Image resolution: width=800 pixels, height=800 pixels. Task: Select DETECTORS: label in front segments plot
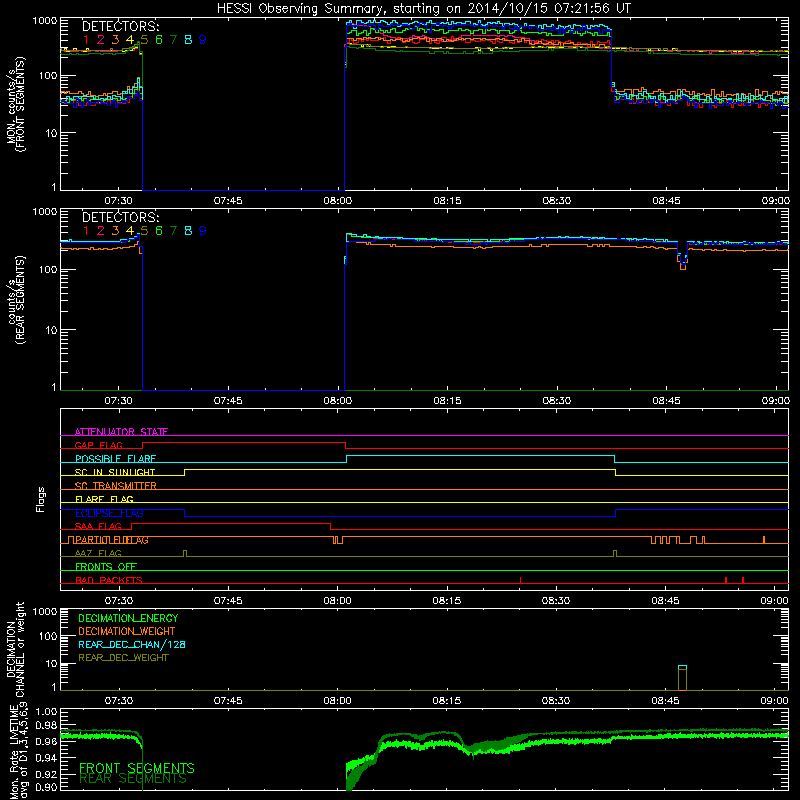[120, 26]
